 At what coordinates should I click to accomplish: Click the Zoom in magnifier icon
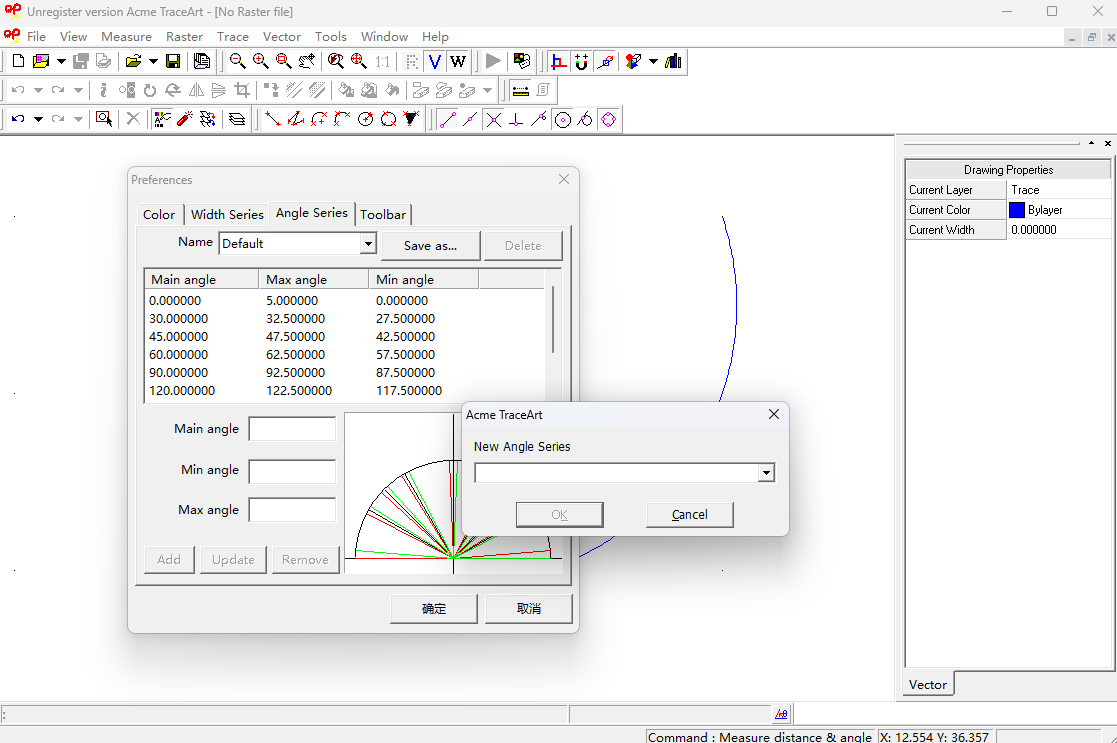[260, 61]
